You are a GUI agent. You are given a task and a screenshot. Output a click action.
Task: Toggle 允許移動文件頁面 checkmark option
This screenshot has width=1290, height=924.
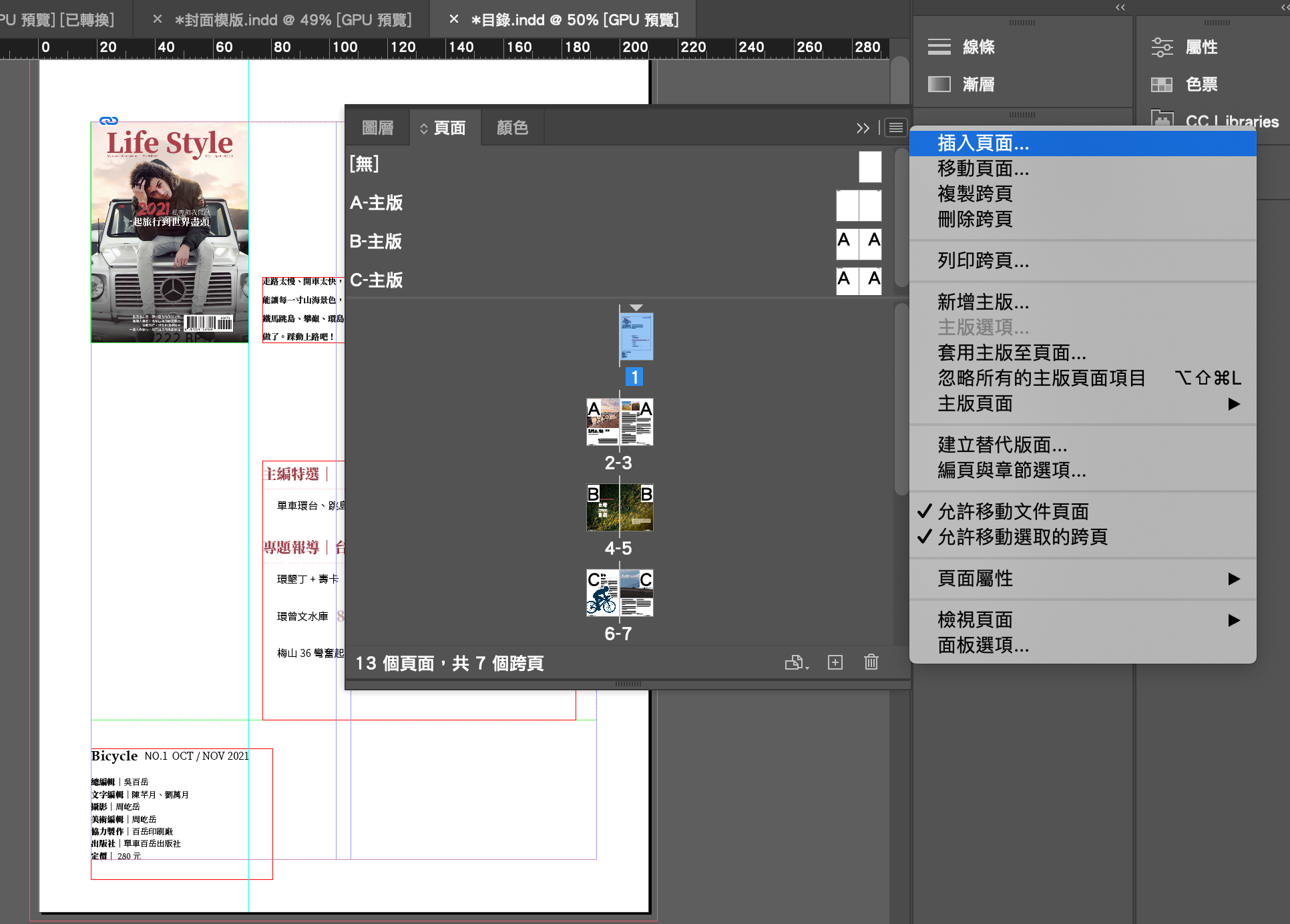coord(1012,511)
